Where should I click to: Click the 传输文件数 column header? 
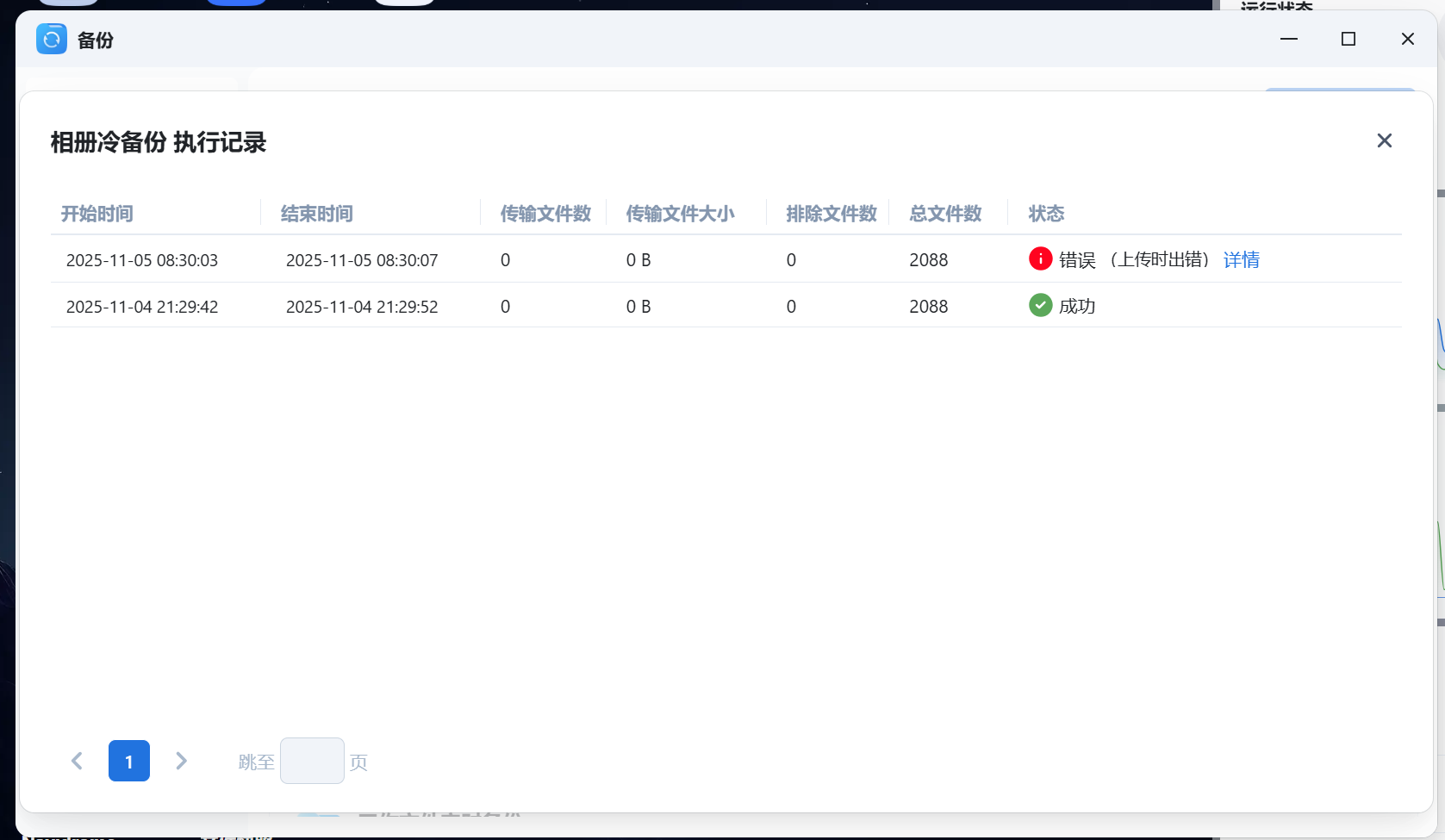pos(545,213)
